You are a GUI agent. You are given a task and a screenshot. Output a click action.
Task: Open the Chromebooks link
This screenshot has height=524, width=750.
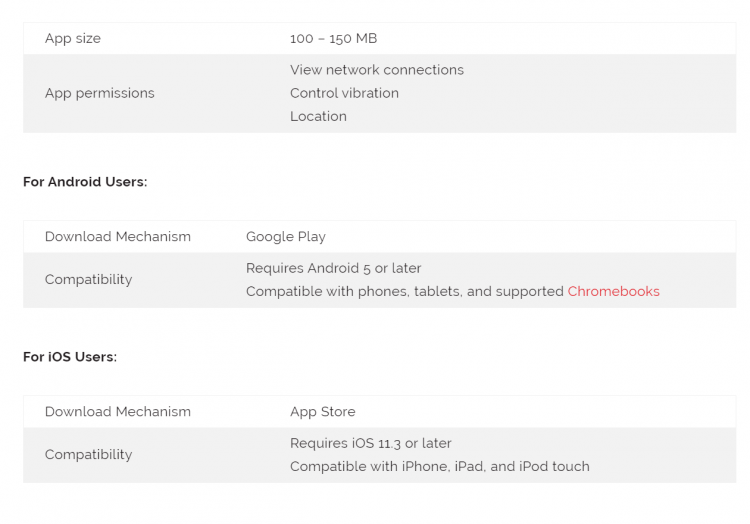click(613, 291)
